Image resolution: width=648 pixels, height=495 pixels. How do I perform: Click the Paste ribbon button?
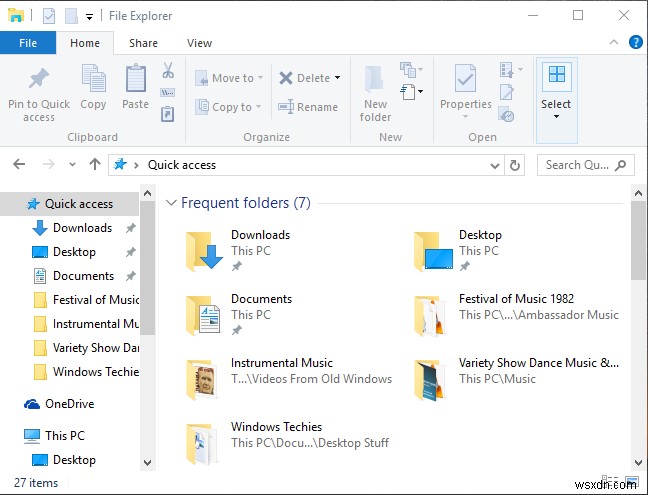(136, 87)
